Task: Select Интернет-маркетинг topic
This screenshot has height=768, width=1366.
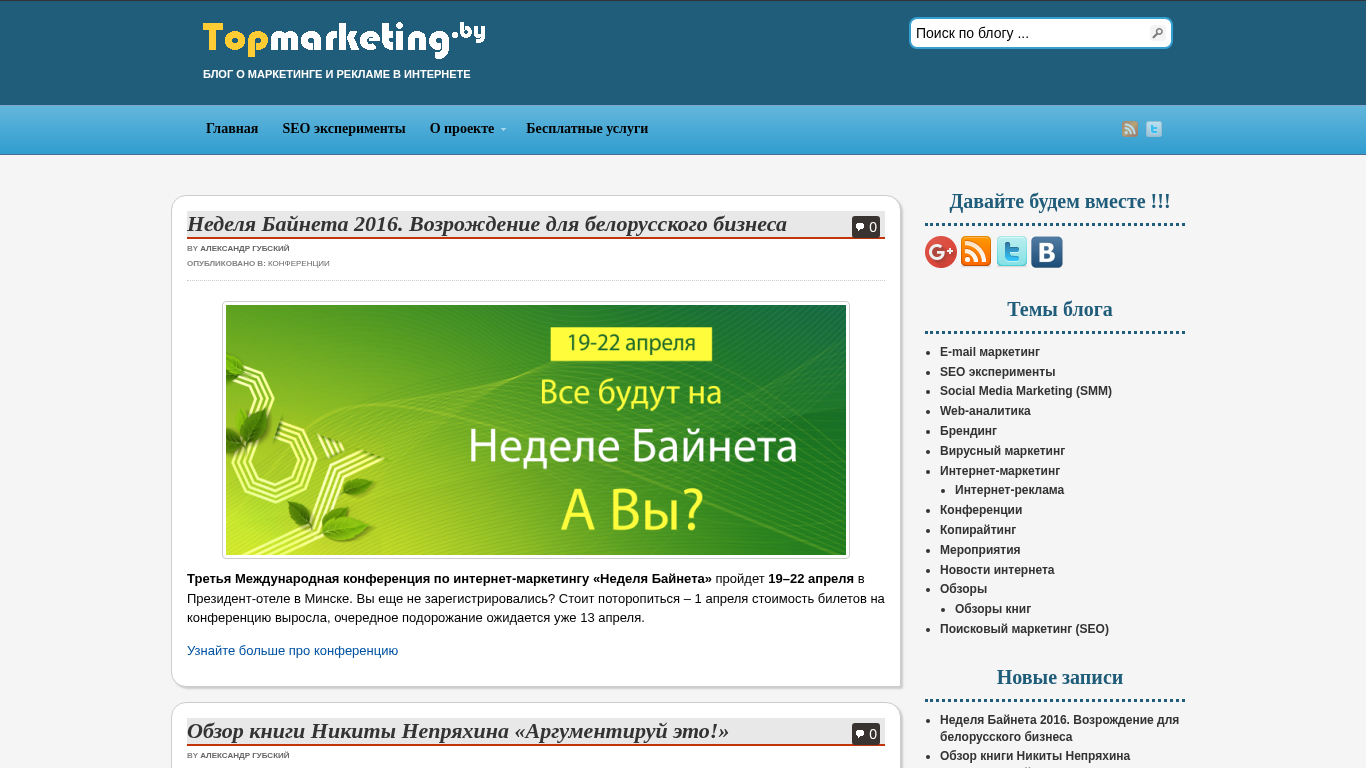Action: point(1000,471)
